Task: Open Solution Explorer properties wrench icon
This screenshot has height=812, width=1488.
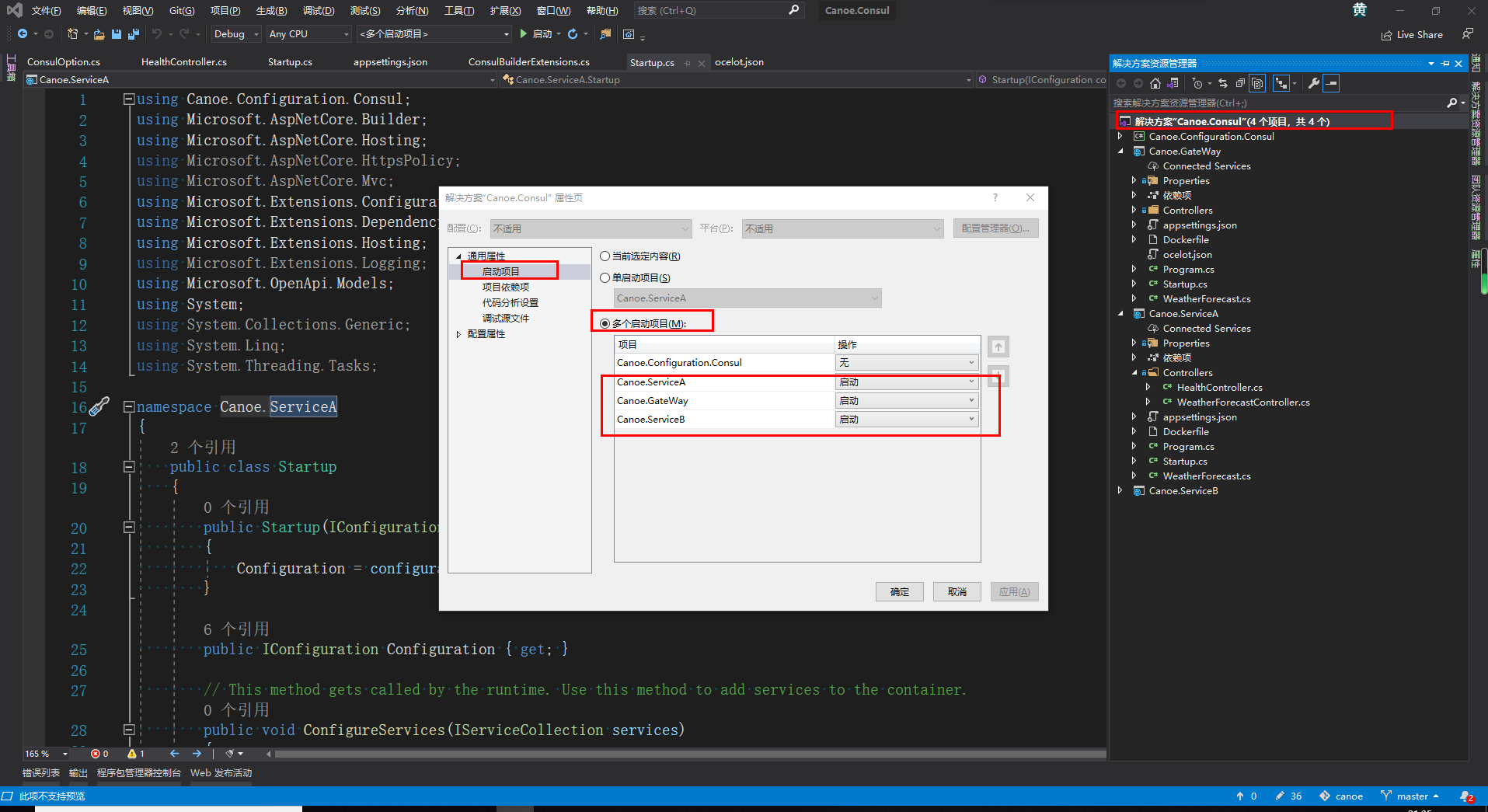Action: tap(1312, 83)
